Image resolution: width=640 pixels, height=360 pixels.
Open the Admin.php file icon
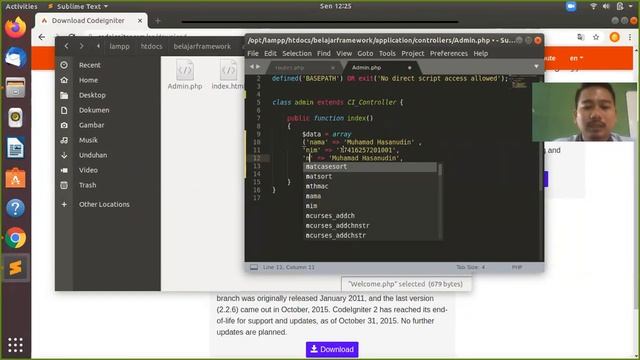click(x=185, y=74)
